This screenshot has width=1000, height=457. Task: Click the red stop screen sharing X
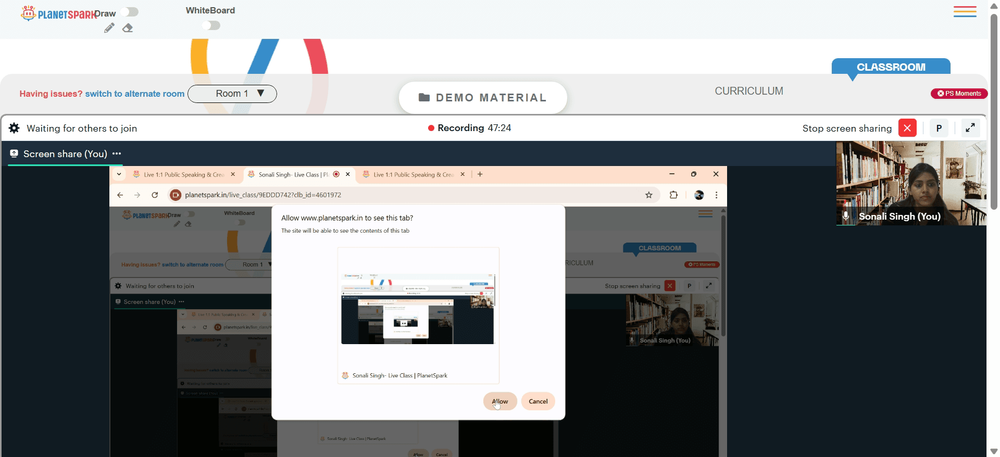pos(907,128)
